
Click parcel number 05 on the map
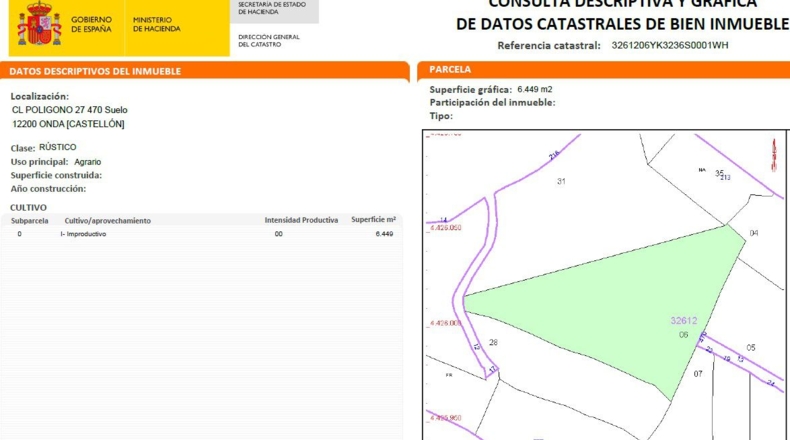tap(751, 348)
